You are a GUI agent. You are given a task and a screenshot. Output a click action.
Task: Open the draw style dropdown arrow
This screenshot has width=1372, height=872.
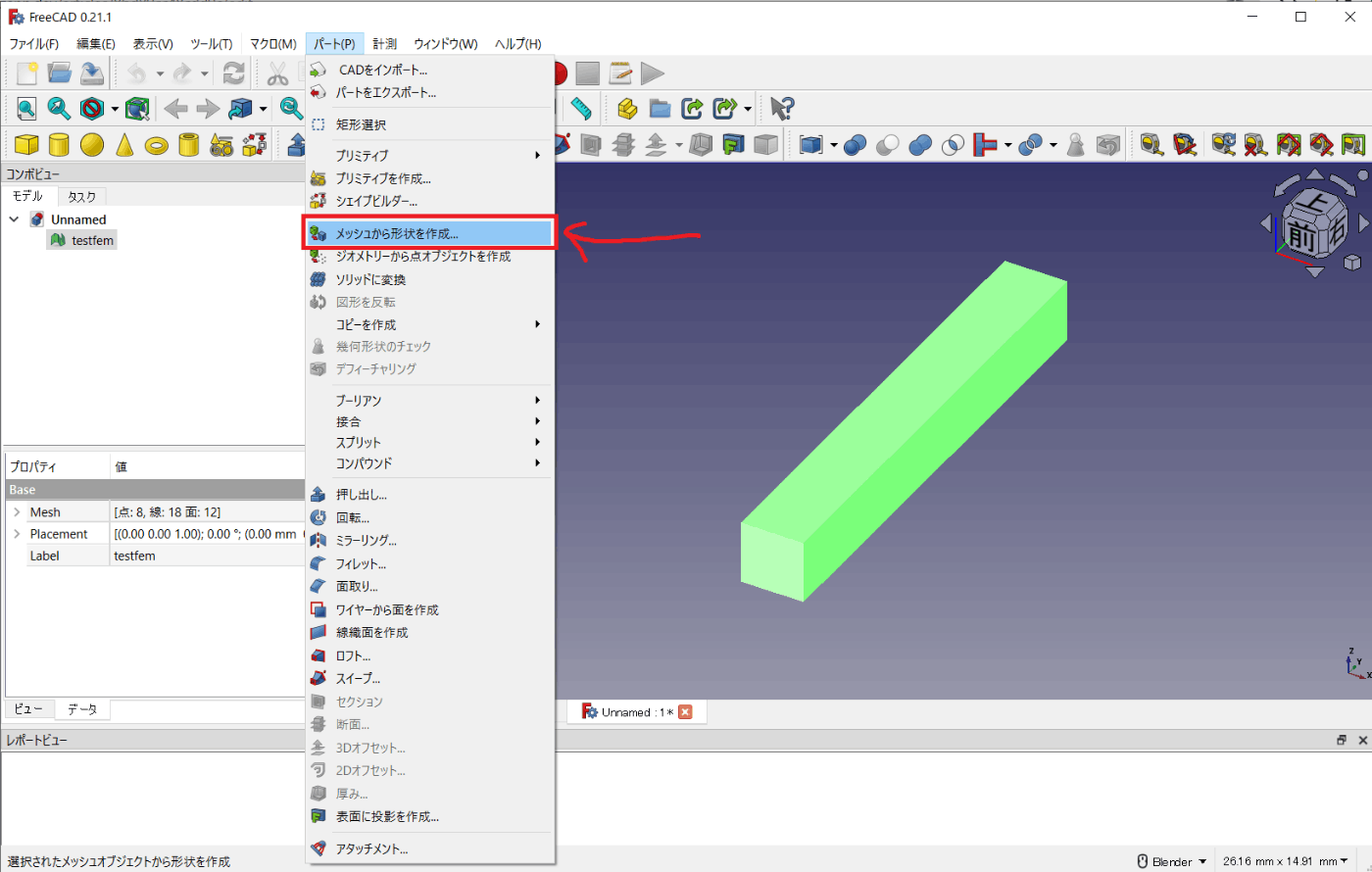pyautogui.click(x=114, y=109)
